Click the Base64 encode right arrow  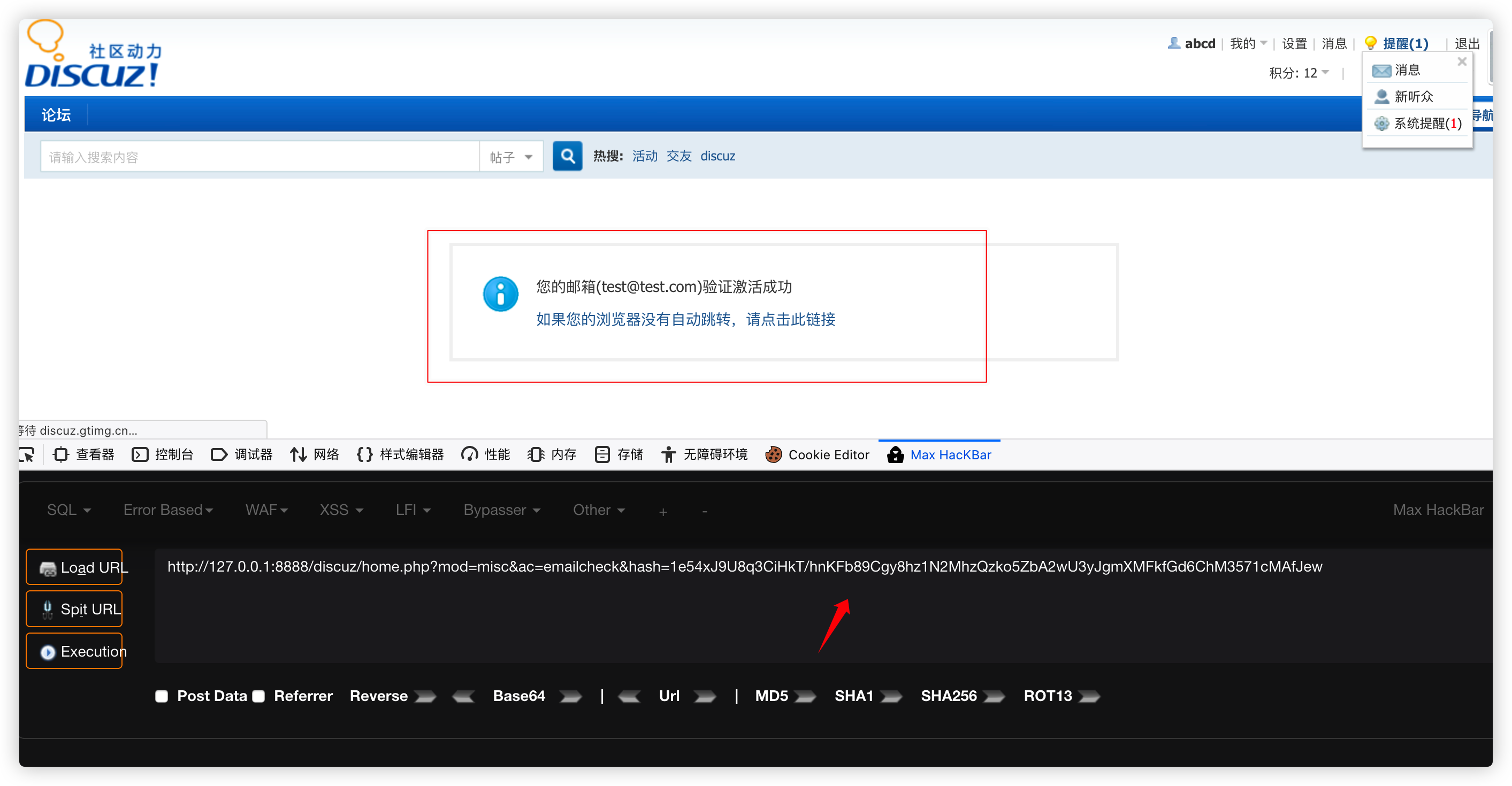(570, 696)
